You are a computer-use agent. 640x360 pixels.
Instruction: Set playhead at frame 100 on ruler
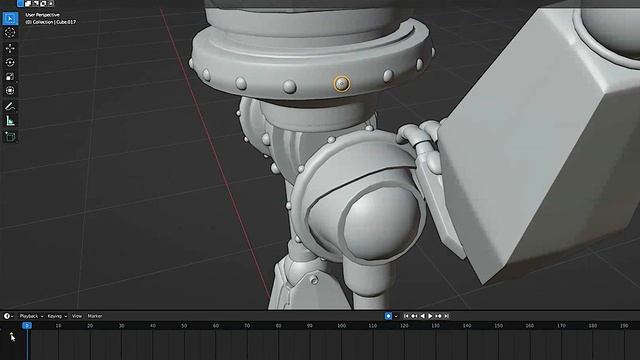coord(341,326)
